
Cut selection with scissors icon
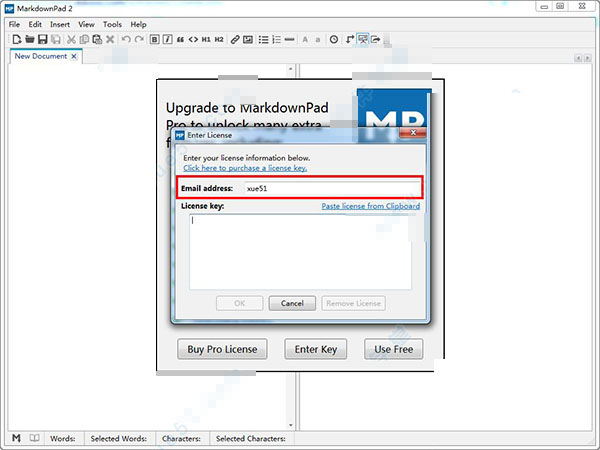click(71, 39)
